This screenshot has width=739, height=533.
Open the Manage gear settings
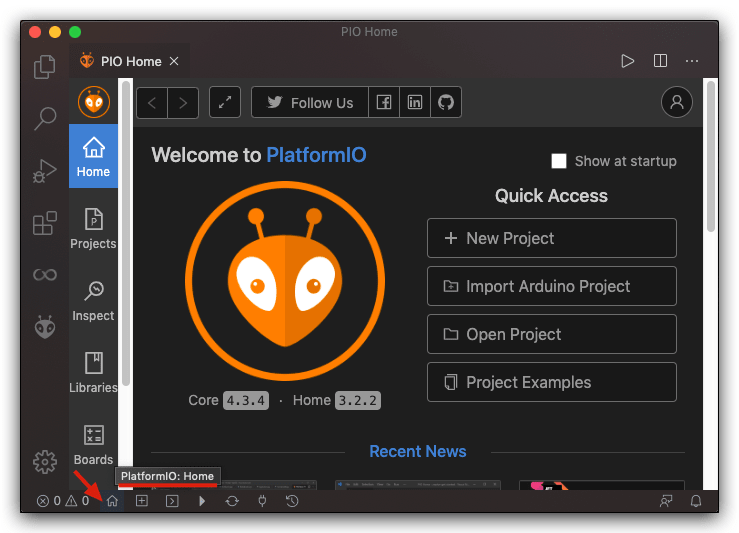[45, 461]
